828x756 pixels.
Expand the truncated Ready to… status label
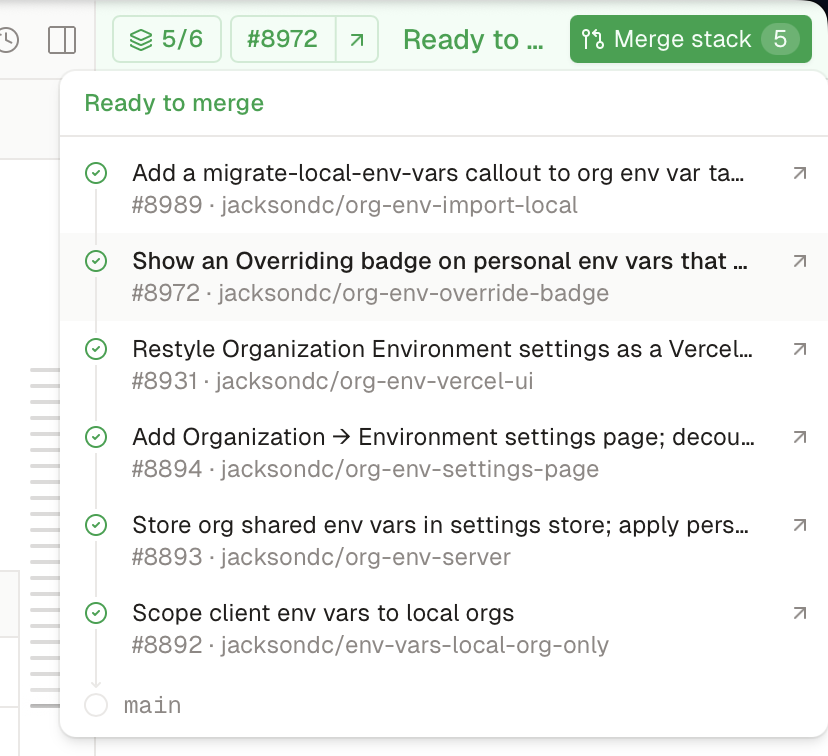pyautogui.click(x=473, y=40)
